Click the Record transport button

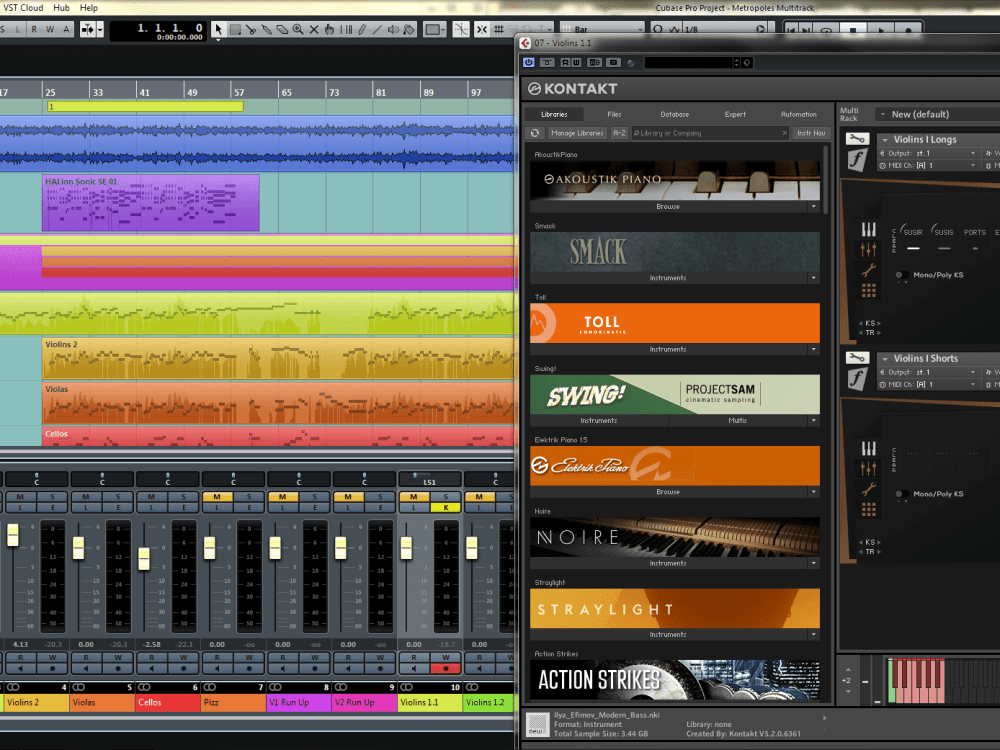coord(909,29)
